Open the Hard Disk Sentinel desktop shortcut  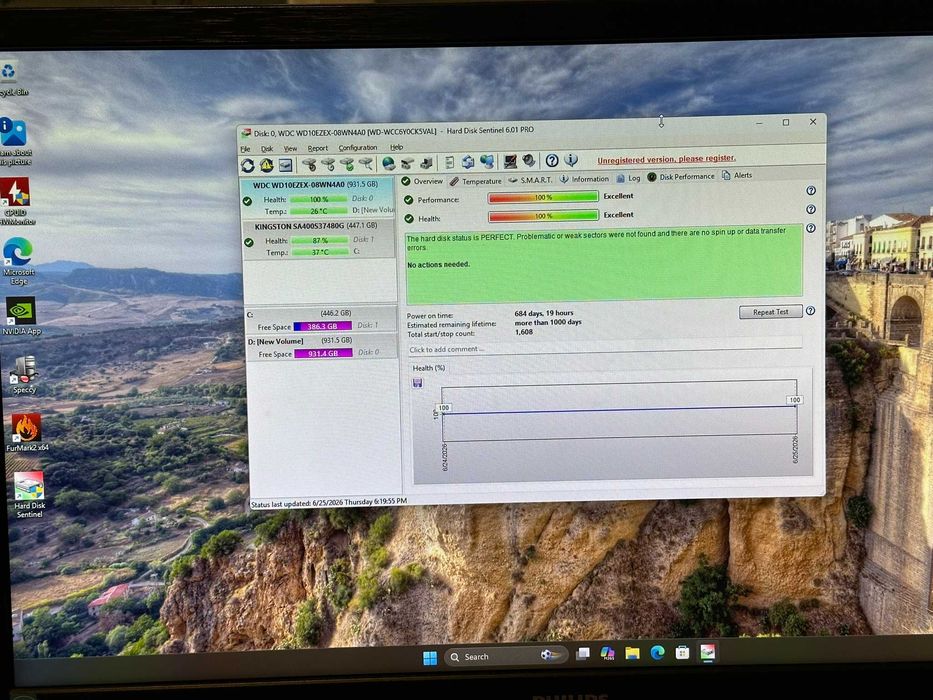coord(29,494)
